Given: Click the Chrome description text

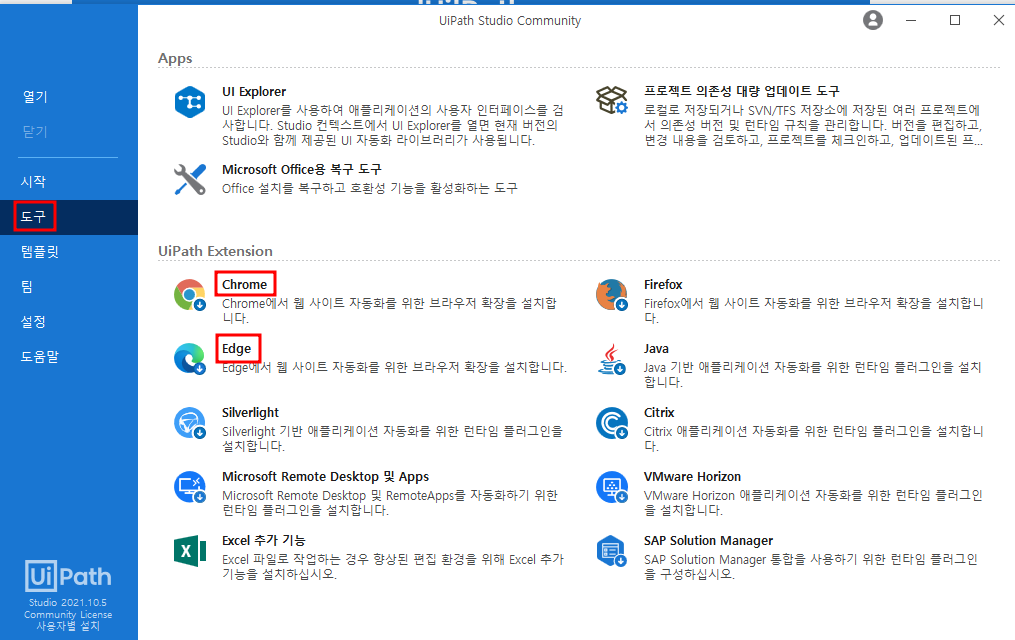Looking at the screenshot, I should click(x=389, y=311).
